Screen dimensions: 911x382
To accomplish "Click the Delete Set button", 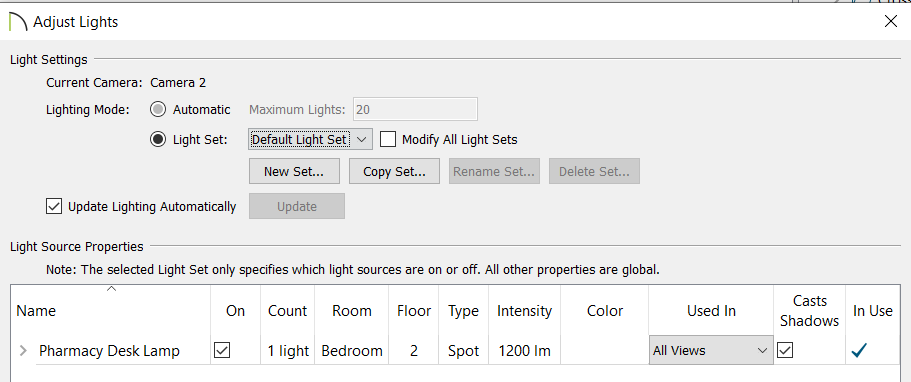I will tap(594, 172).
